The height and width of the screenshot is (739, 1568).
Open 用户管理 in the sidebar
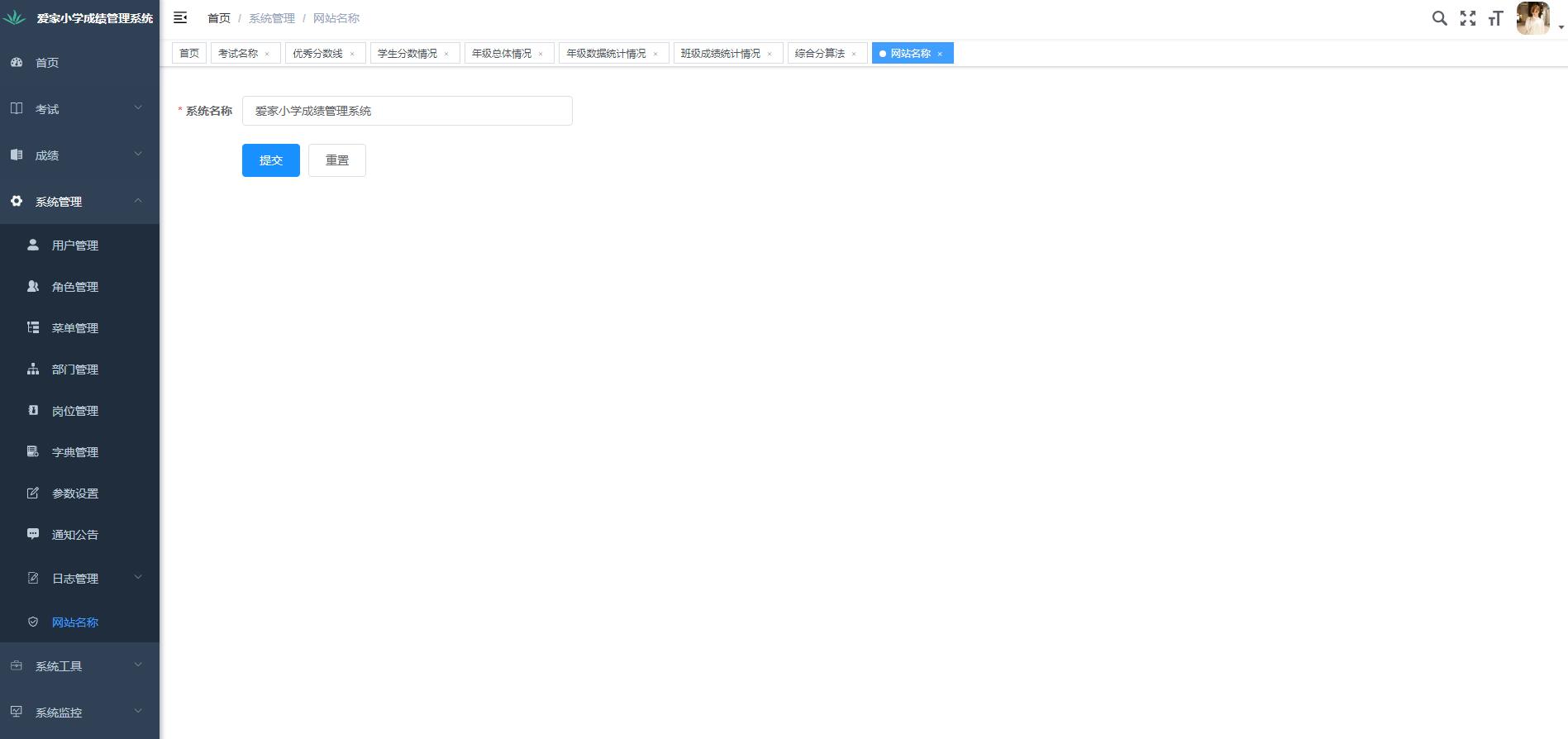click(74, 246)
